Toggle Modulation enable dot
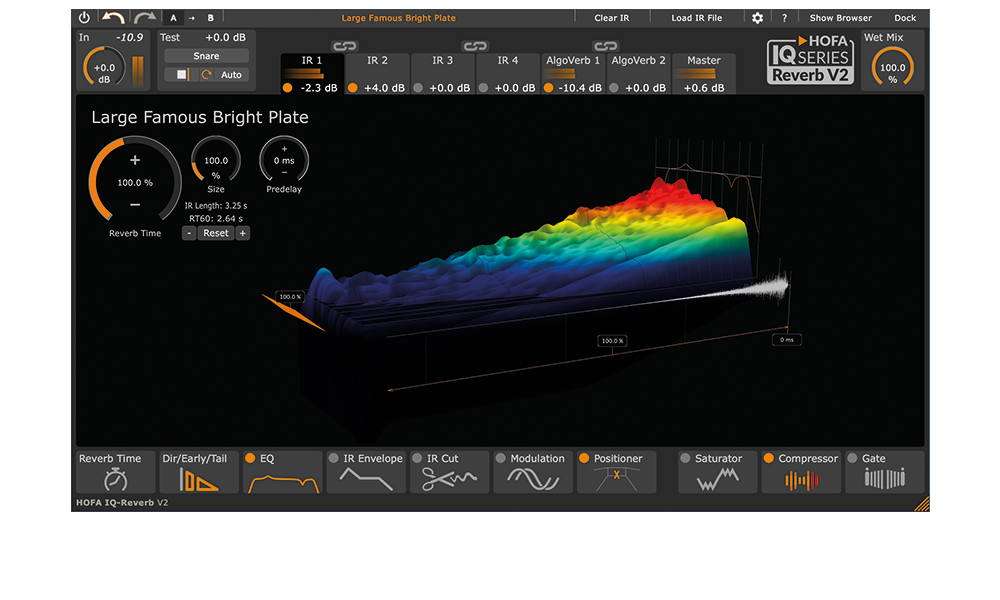Image resolution: width=1000 pixels, height=600 pixels. click(x=501, y=458)
